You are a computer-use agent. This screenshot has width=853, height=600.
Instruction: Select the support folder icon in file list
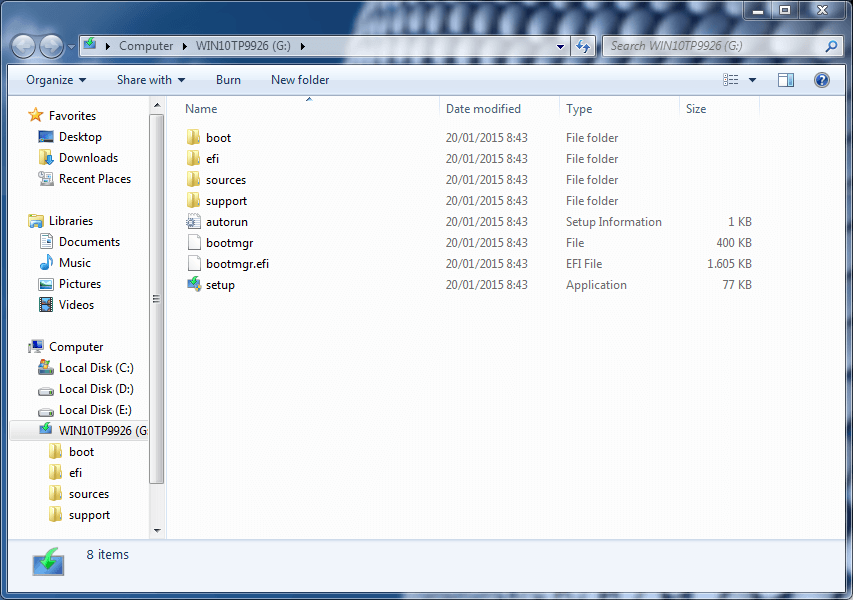coord(193,200)
